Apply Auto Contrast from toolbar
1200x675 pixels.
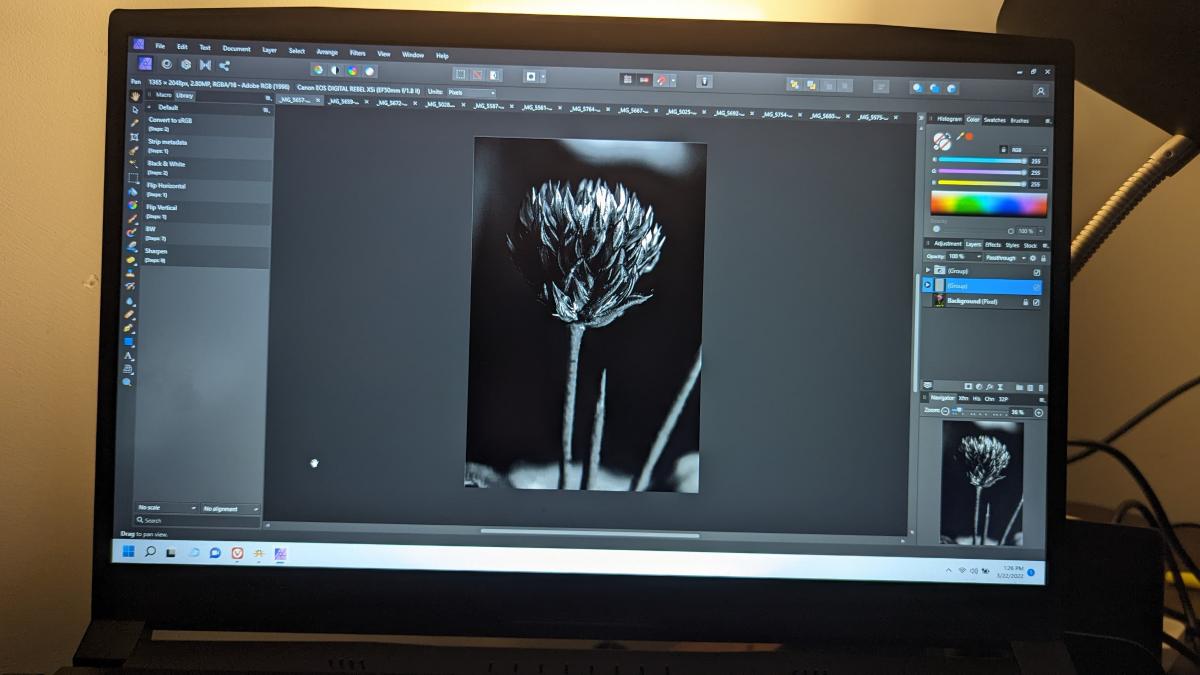point(335,70)
